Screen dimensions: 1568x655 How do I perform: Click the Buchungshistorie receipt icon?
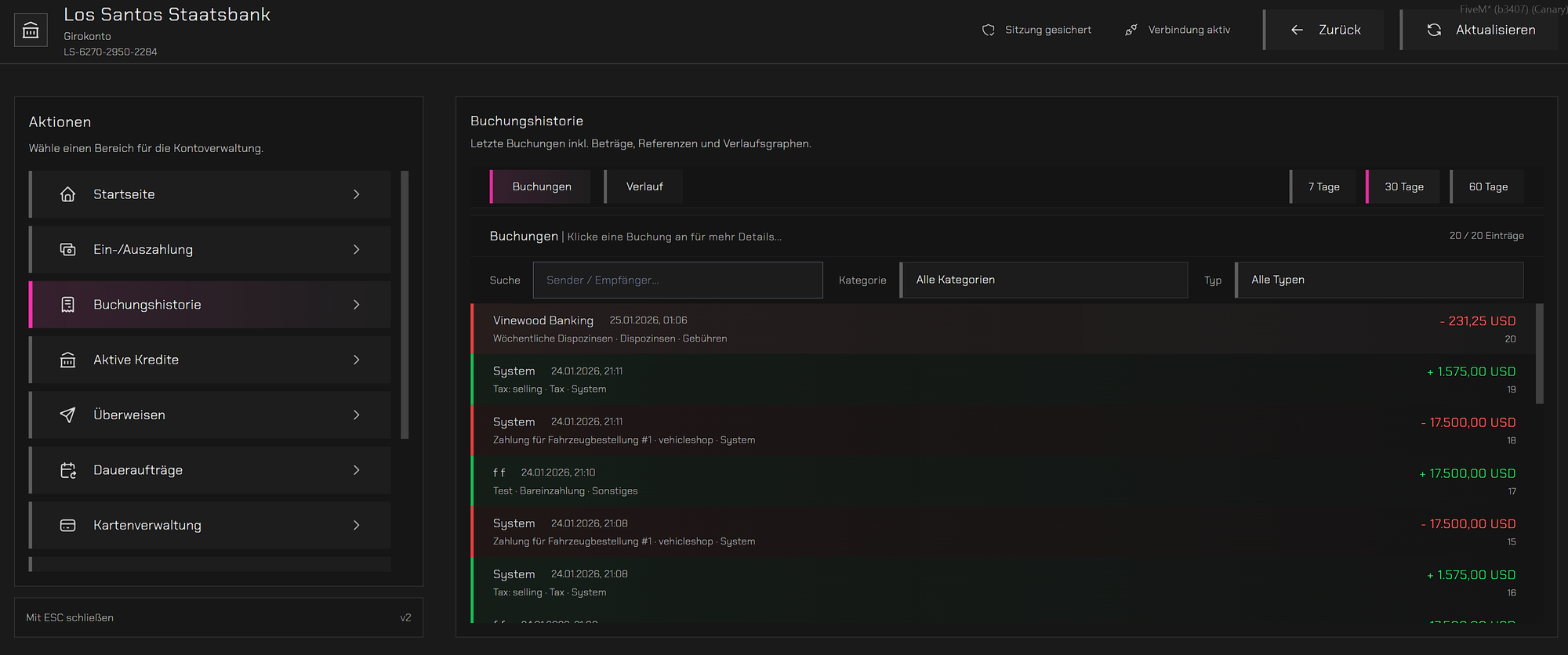pyautogui.click(x=68, y=305)
